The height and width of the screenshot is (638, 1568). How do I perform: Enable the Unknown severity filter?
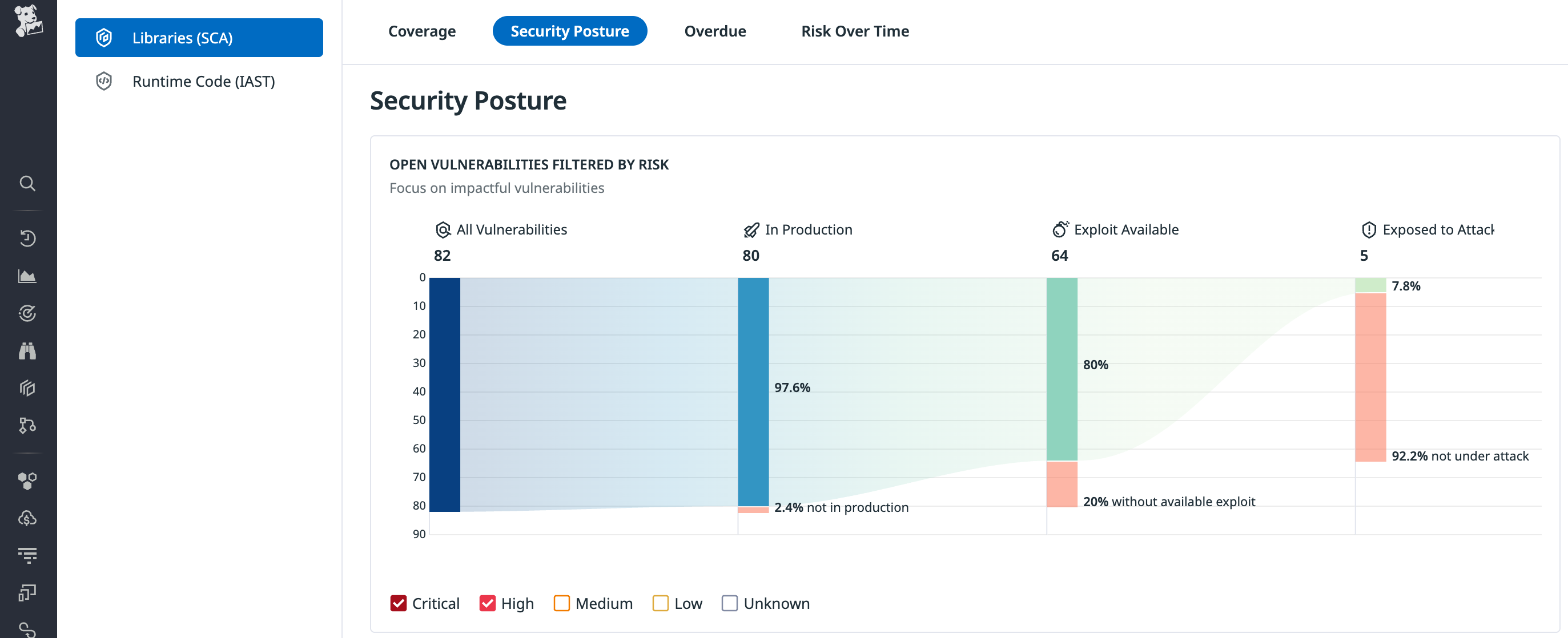point(729,603)
